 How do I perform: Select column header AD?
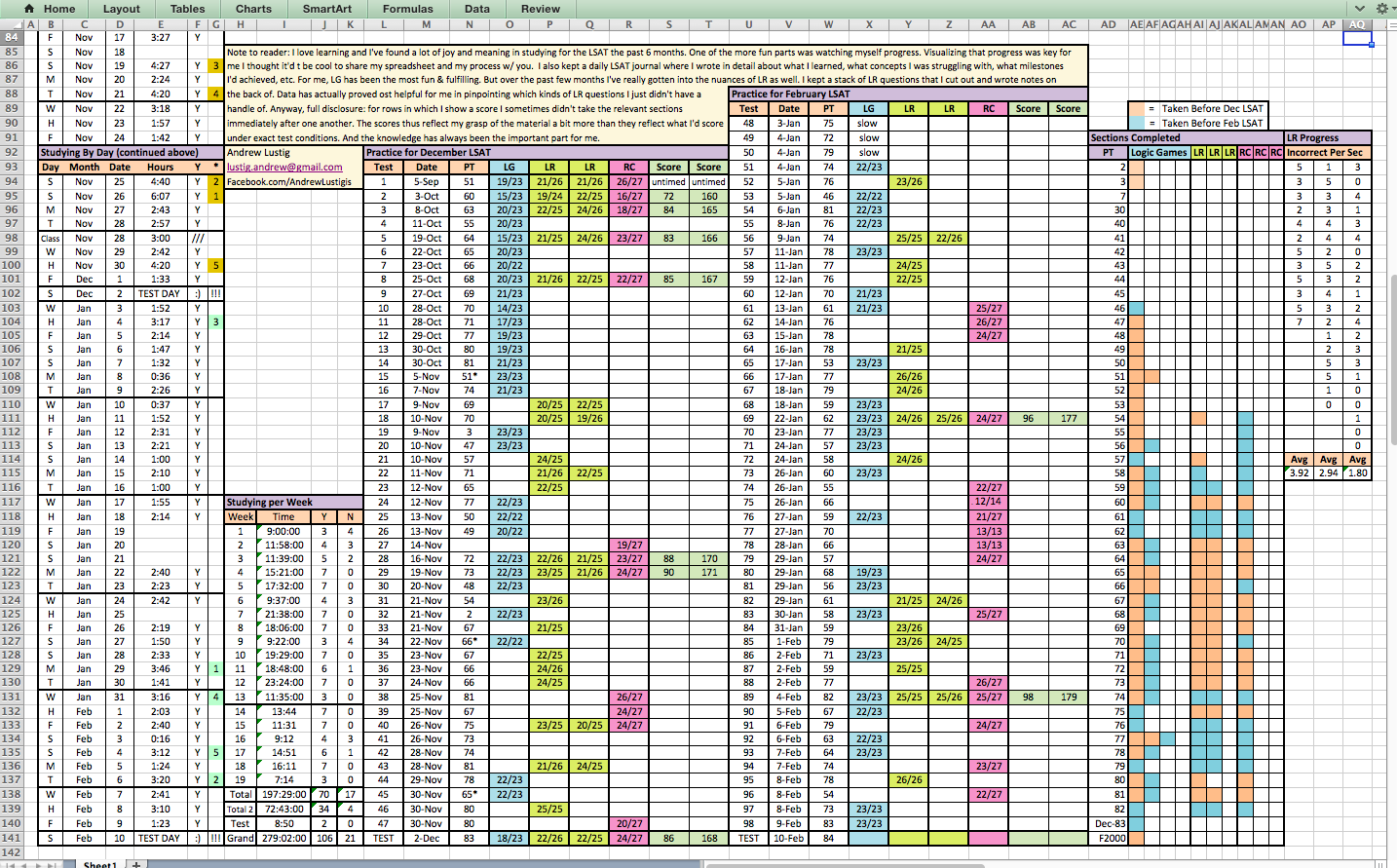tap(1108, 24)
